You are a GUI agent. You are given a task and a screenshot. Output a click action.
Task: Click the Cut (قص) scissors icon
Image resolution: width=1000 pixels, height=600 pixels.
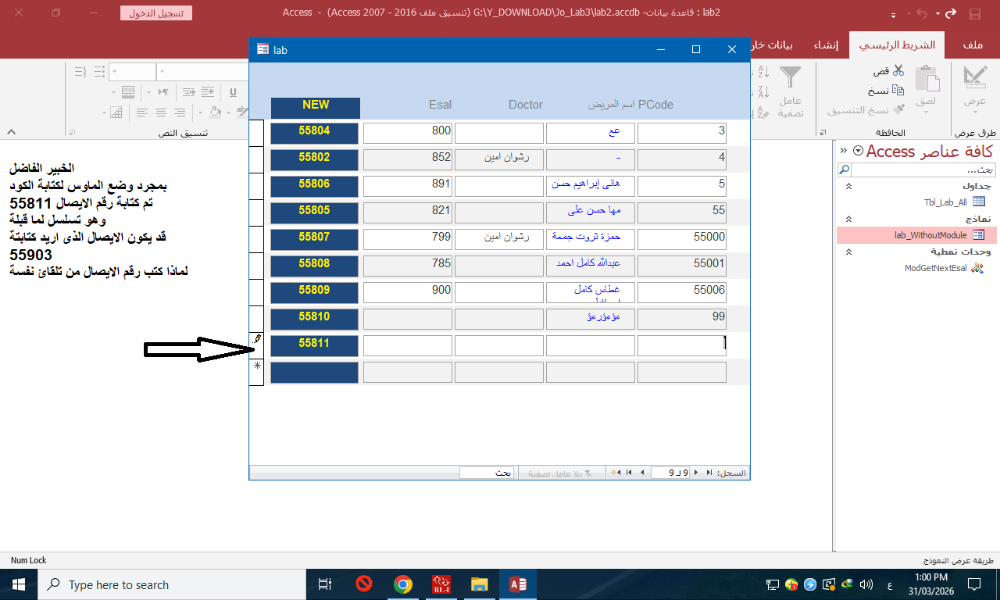[x=898, y=71]
